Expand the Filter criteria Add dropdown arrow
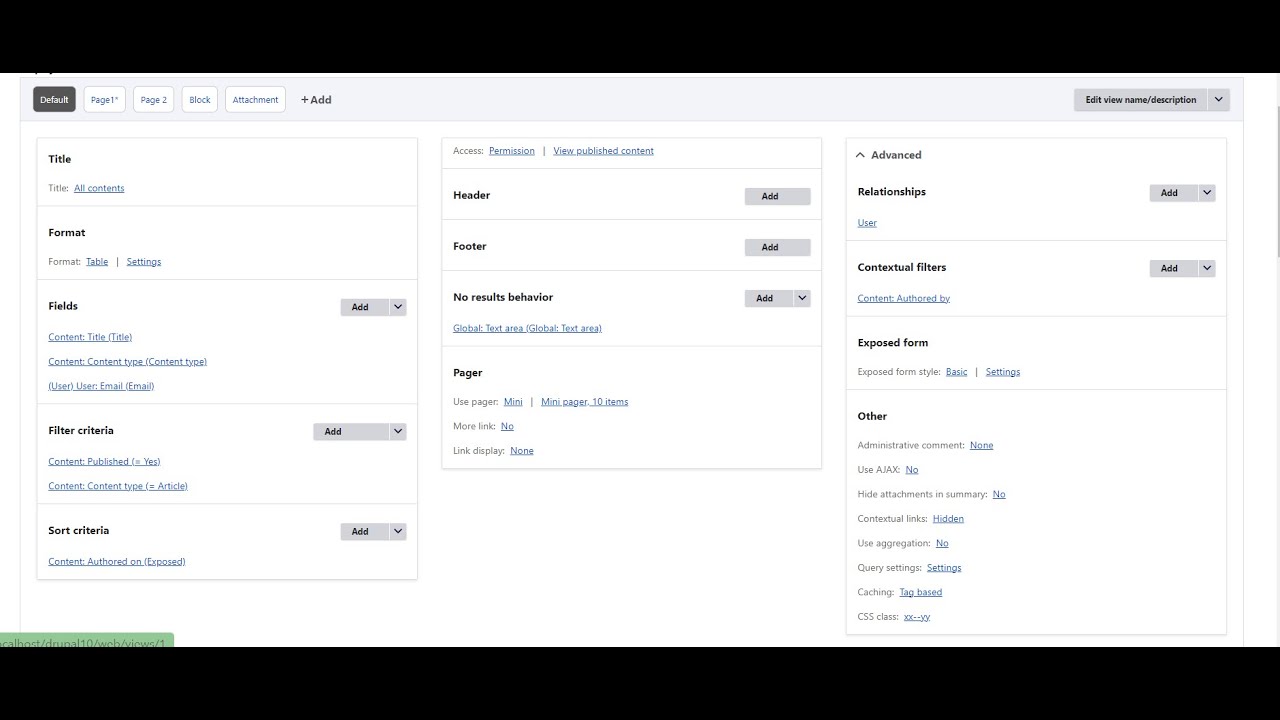 (398, 432)
